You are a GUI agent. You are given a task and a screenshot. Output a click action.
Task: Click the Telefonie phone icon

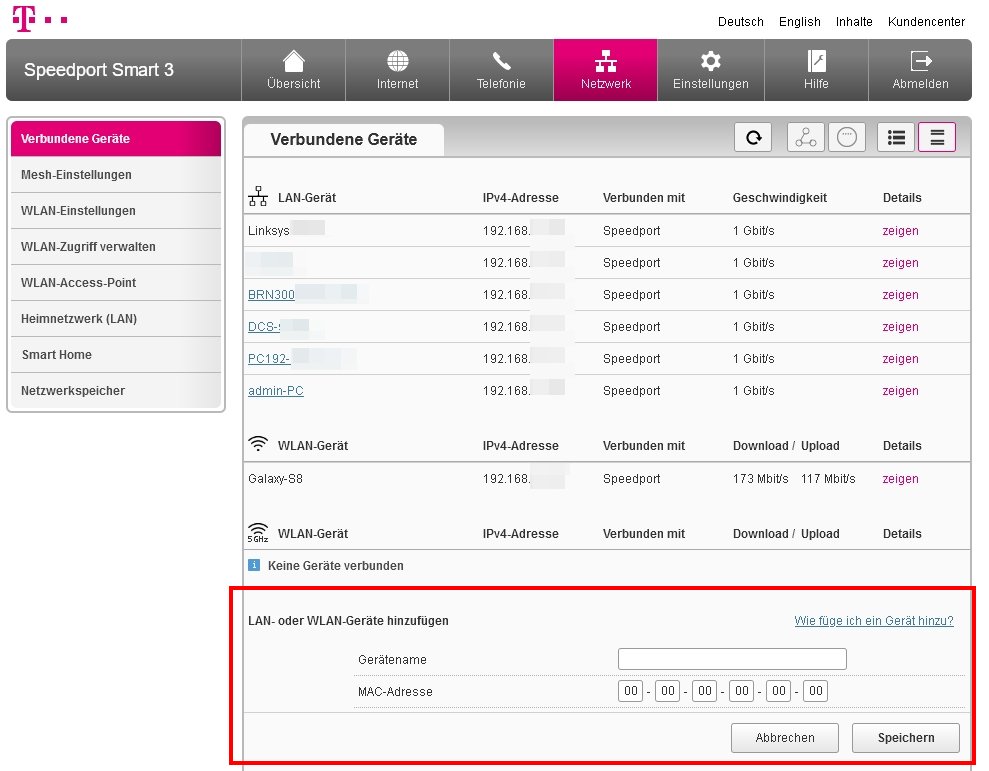pos(501,68)
